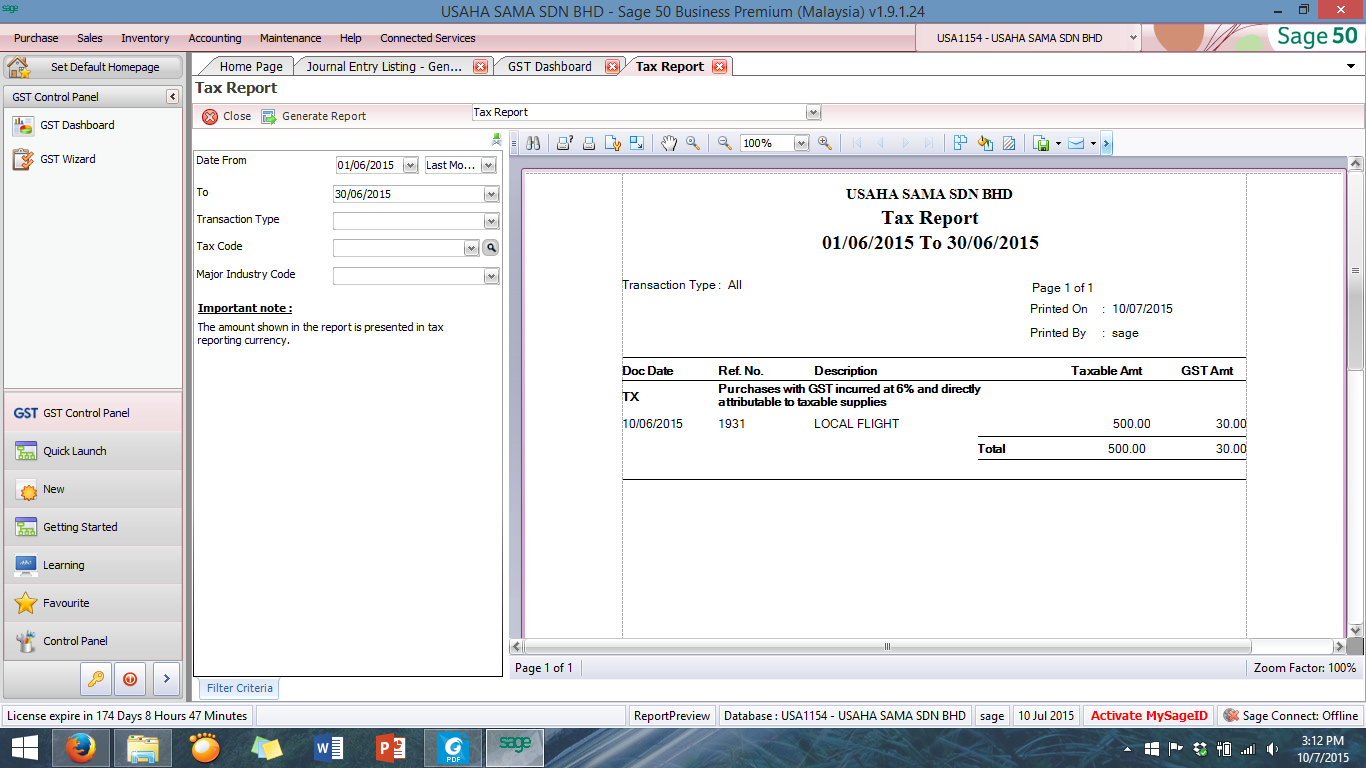Open Getting Started section in sidebar
1366x768 pixels.
pos(93,527)
